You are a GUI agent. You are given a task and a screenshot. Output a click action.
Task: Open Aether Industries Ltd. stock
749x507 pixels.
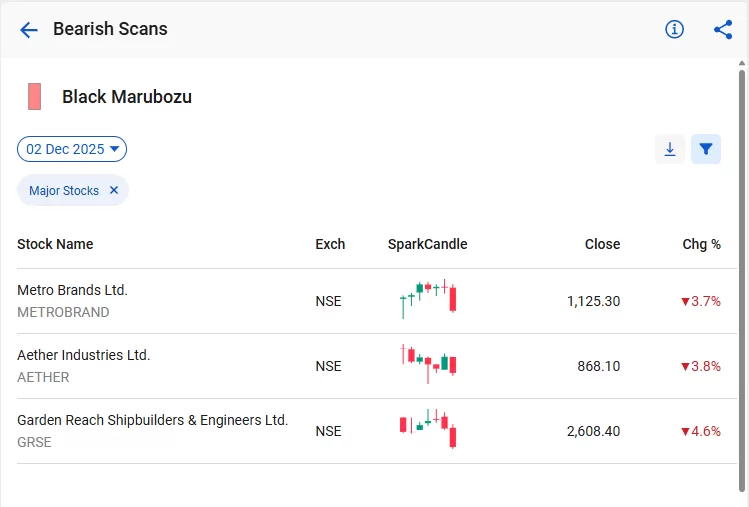click(84, 355)
